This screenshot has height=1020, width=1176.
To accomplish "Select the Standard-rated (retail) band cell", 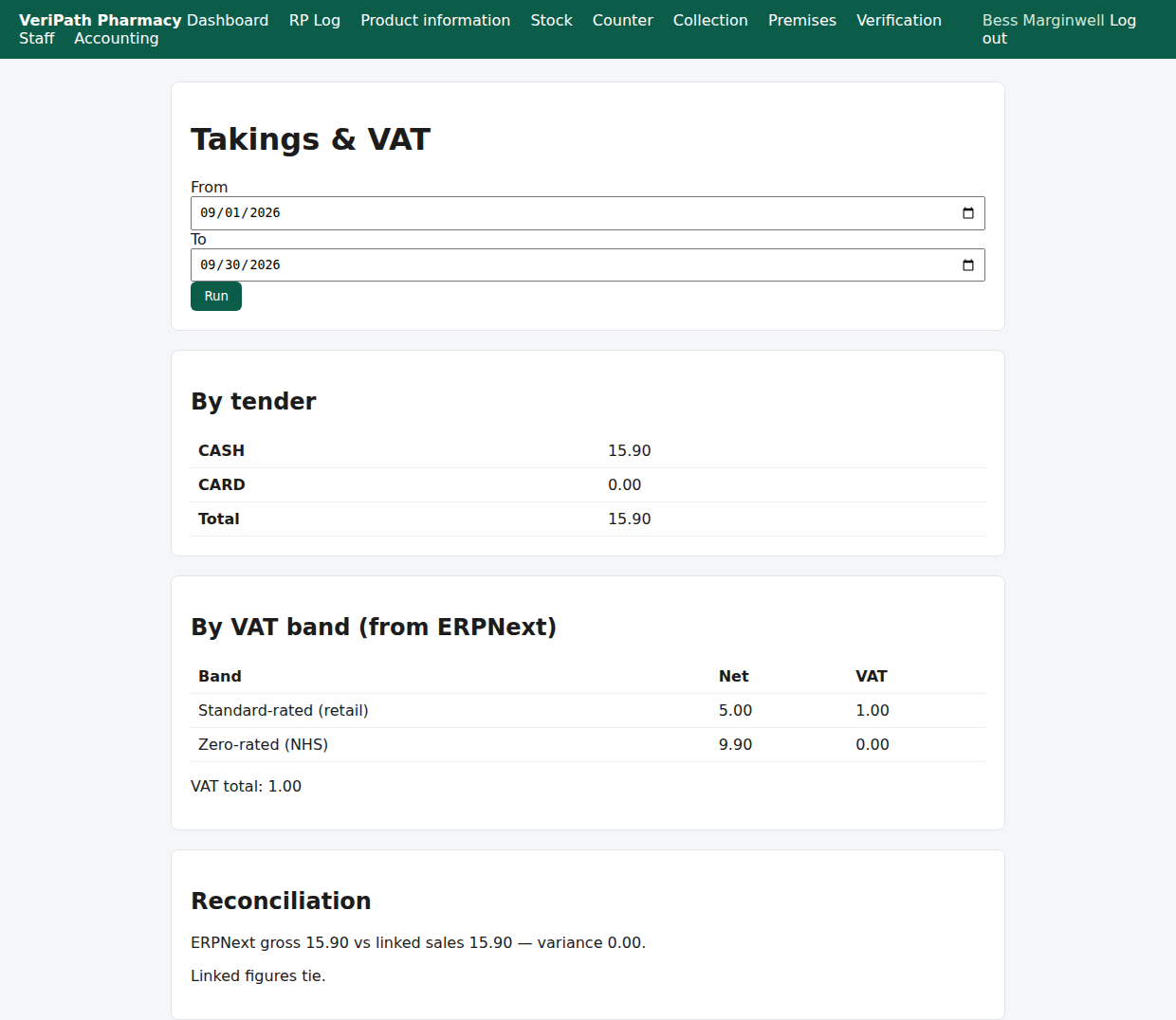I will point(284,711).
